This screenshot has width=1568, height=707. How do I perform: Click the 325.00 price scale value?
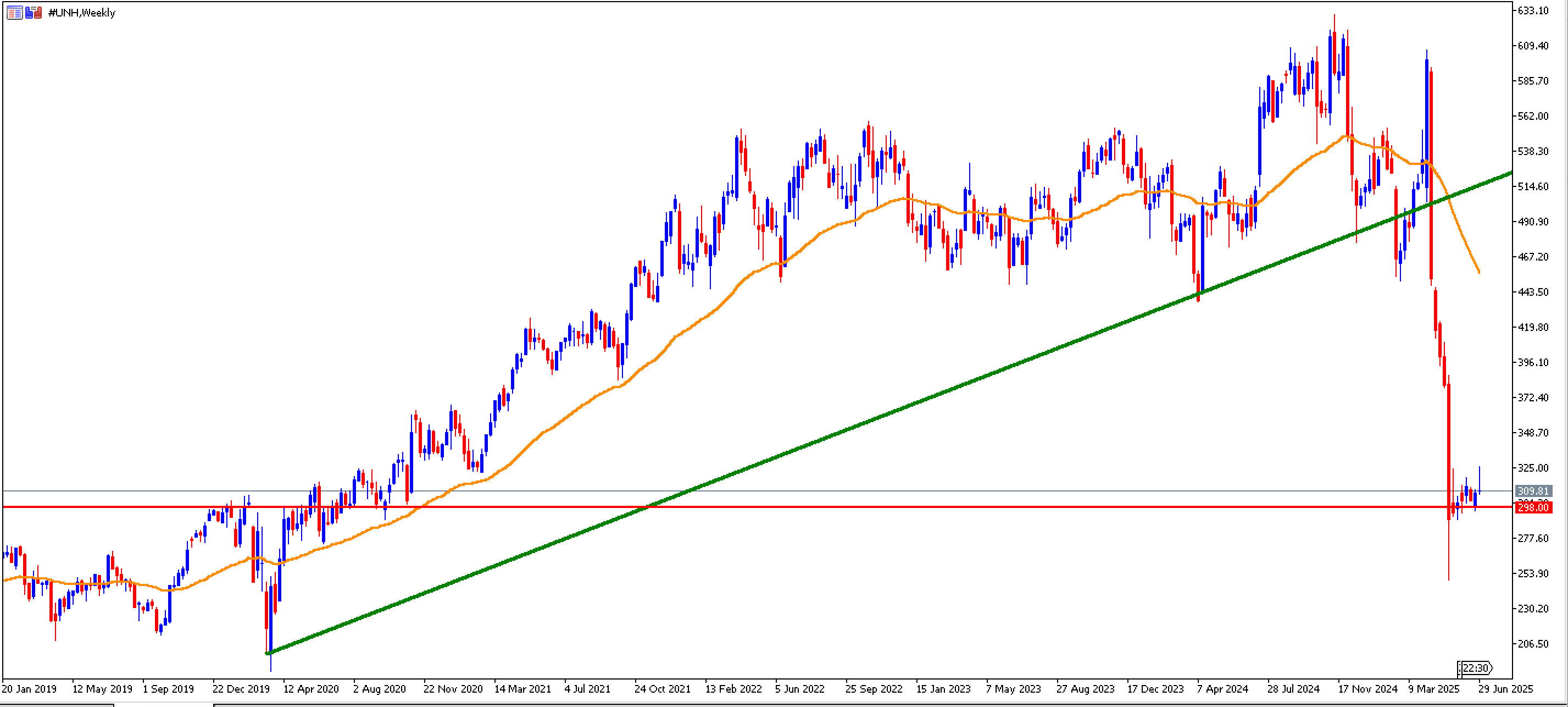point(1533,468)
